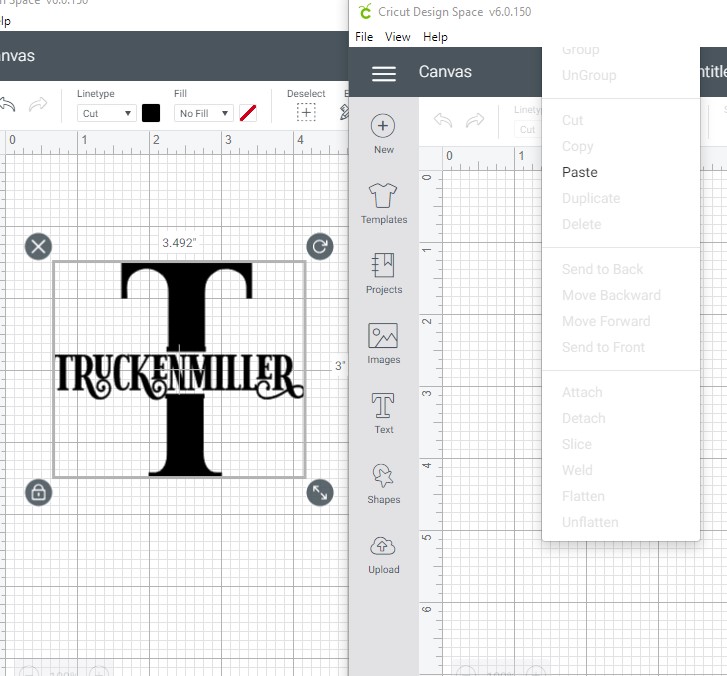Open File menu in right window
Image resolution: width=727 pixels, height=676 pixels.
[x=364, y=37]
